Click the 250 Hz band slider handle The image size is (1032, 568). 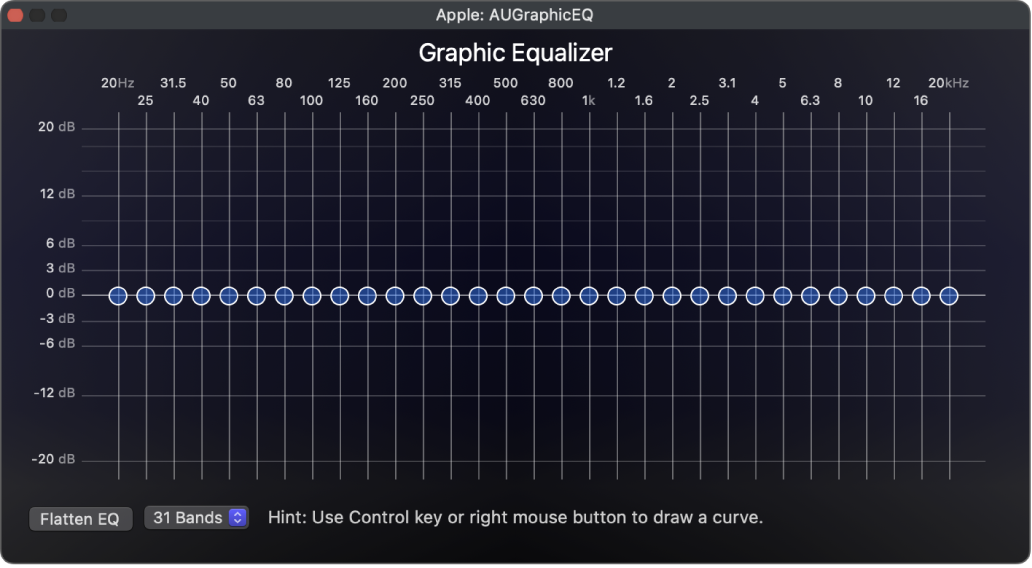(x=423, y=295)
